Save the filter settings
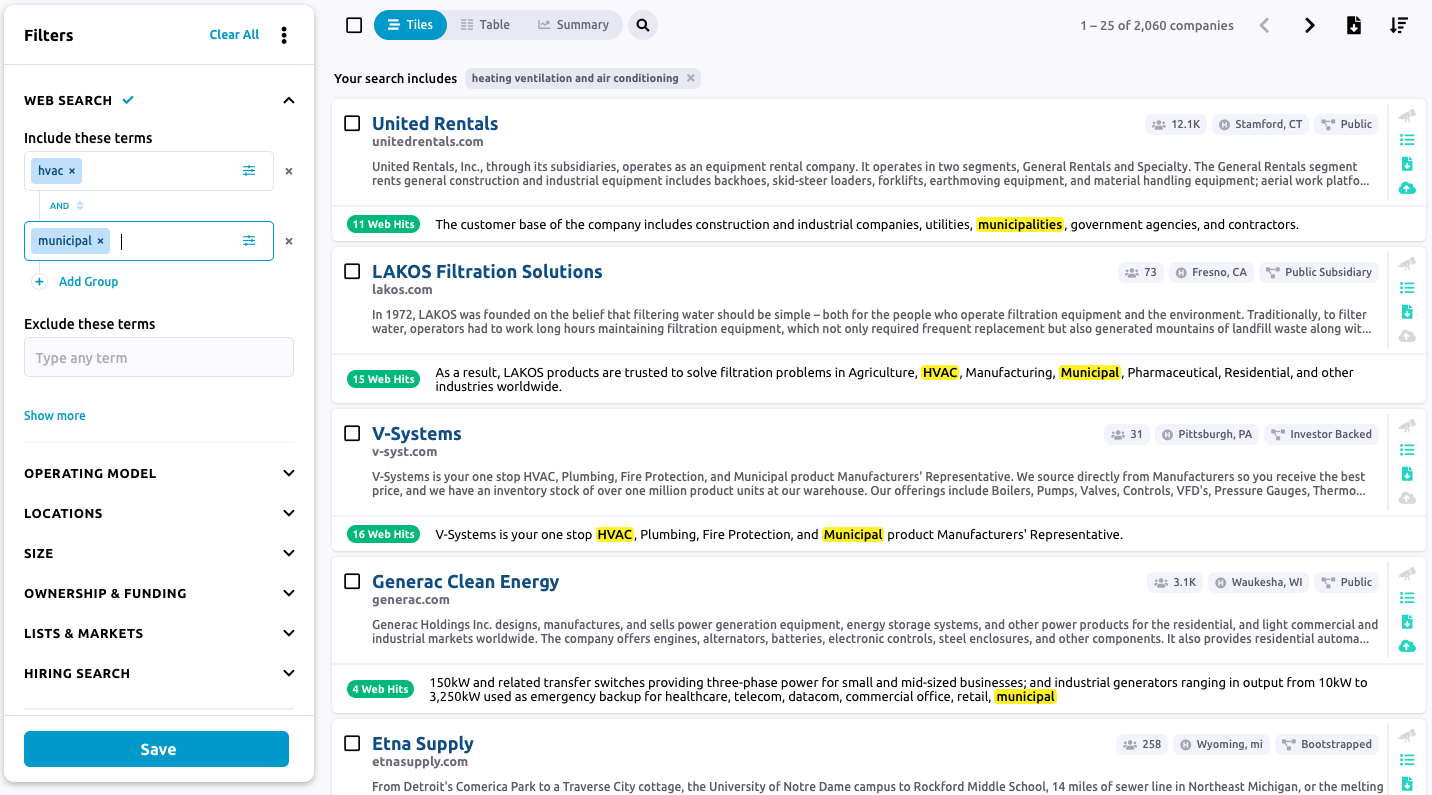The image size is (1432, 795). click(x=156, y=749)
